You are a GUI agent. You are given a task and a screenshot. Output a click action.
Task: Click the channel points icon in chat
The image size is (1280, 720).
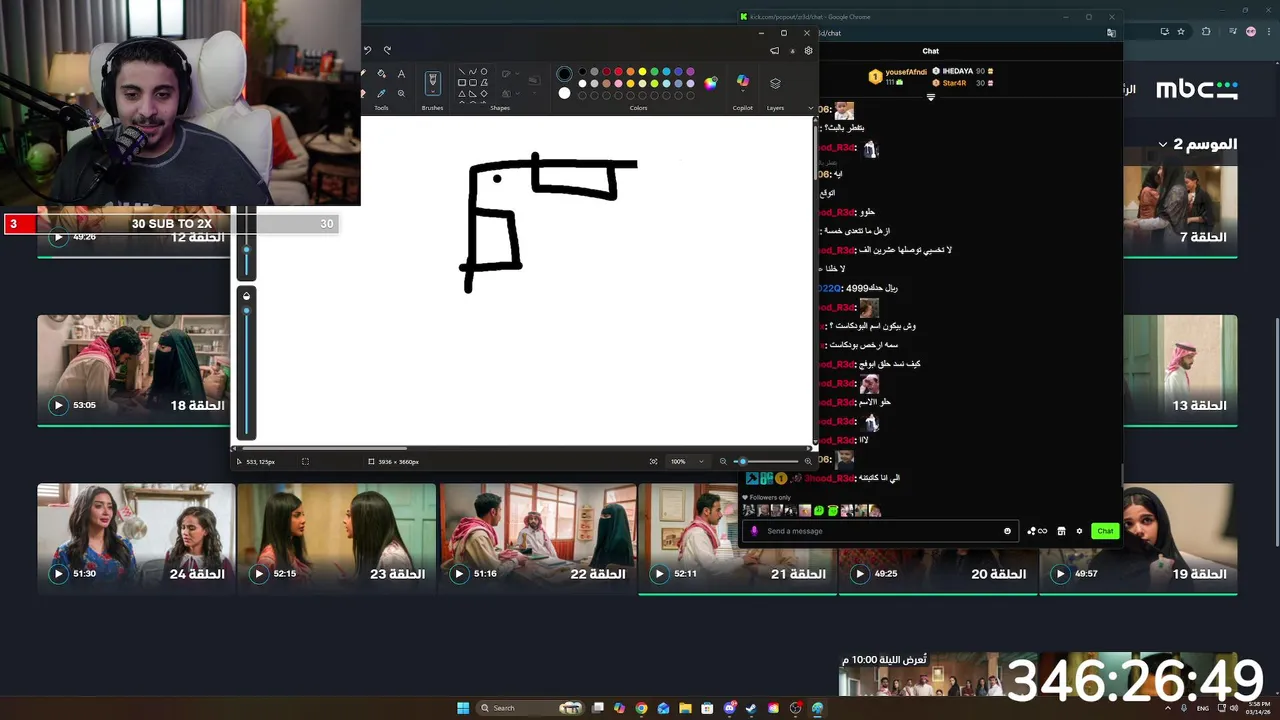[x=1037, y=531]
